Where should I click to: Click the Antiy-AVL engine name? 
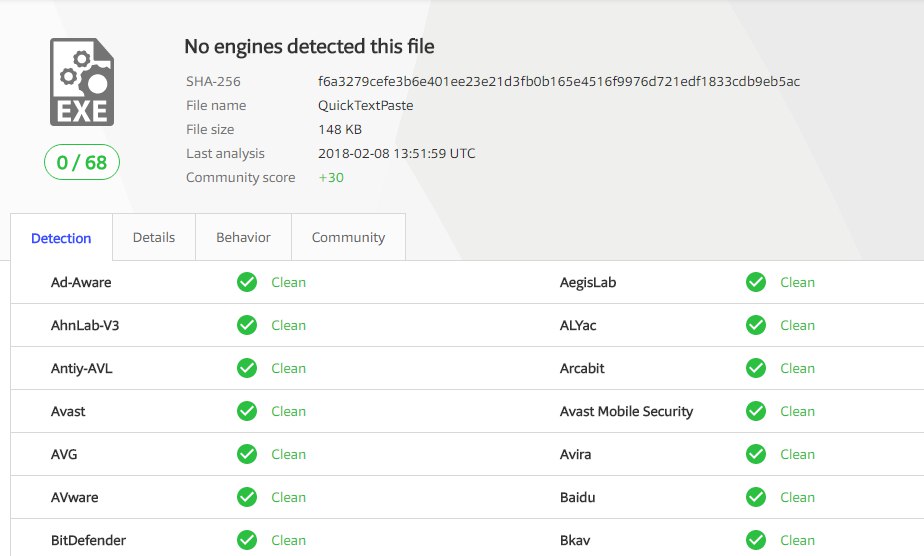pos(81,368)
